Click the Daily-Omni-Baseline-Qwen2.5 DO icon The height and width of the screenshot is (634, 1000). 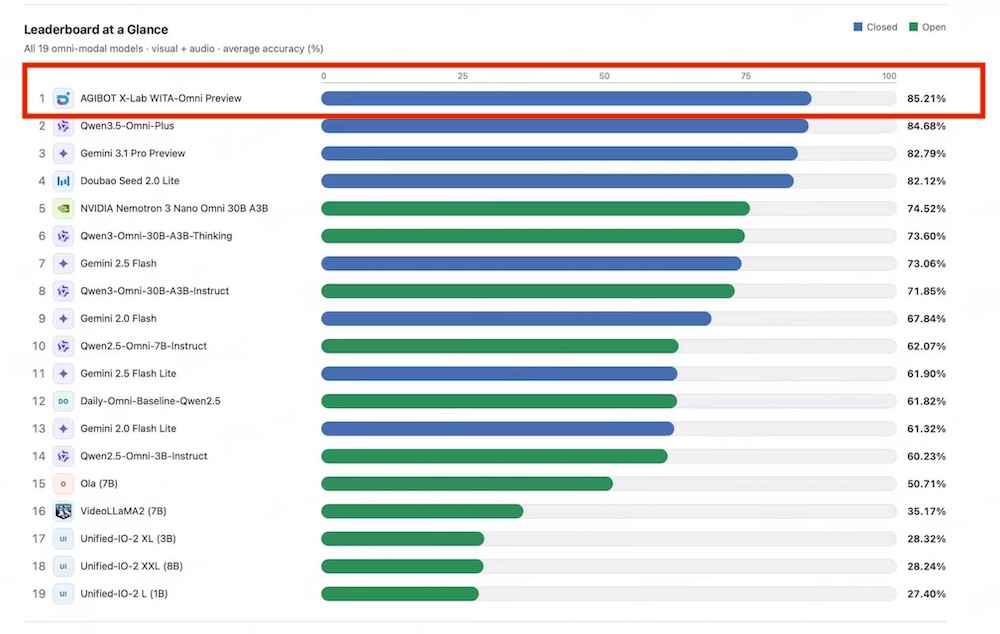(x=63, y=401)
